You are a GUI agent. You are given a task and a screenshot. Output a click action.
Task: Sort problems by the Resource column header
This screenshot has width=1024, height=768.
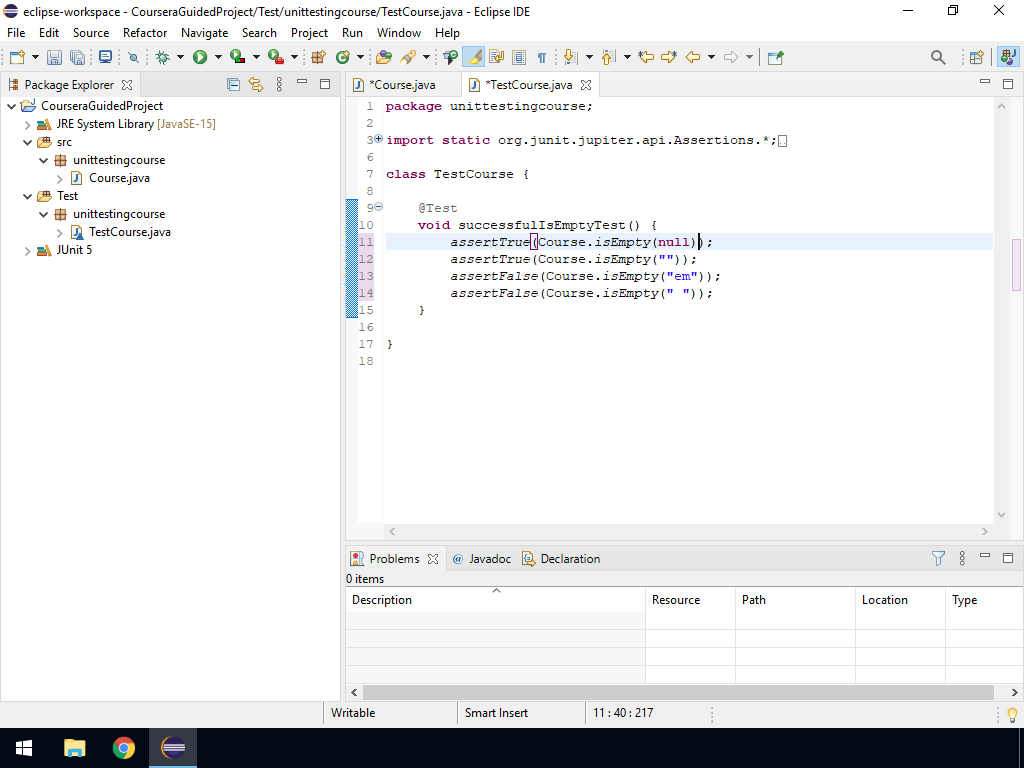676,600
